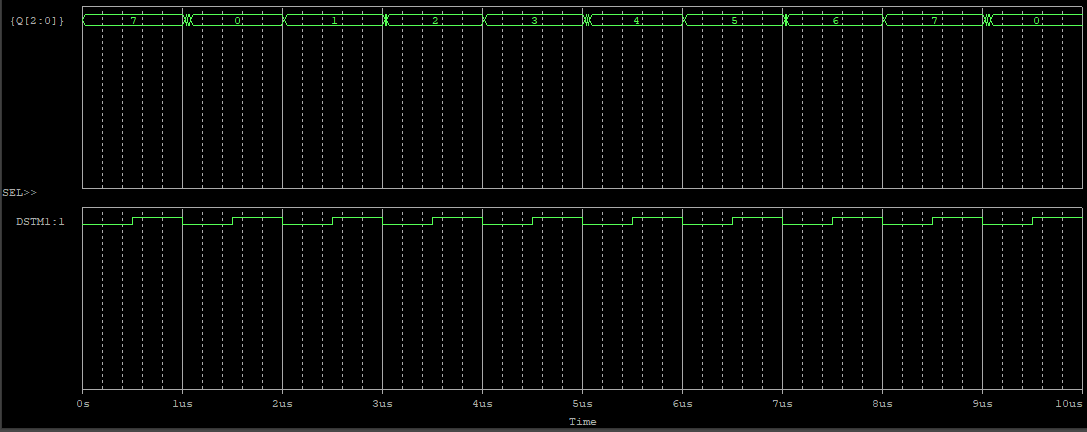The width and height of the screenshot is (1087, 432).
Task: Click the 4us time axis label
Action: point(482,404)
